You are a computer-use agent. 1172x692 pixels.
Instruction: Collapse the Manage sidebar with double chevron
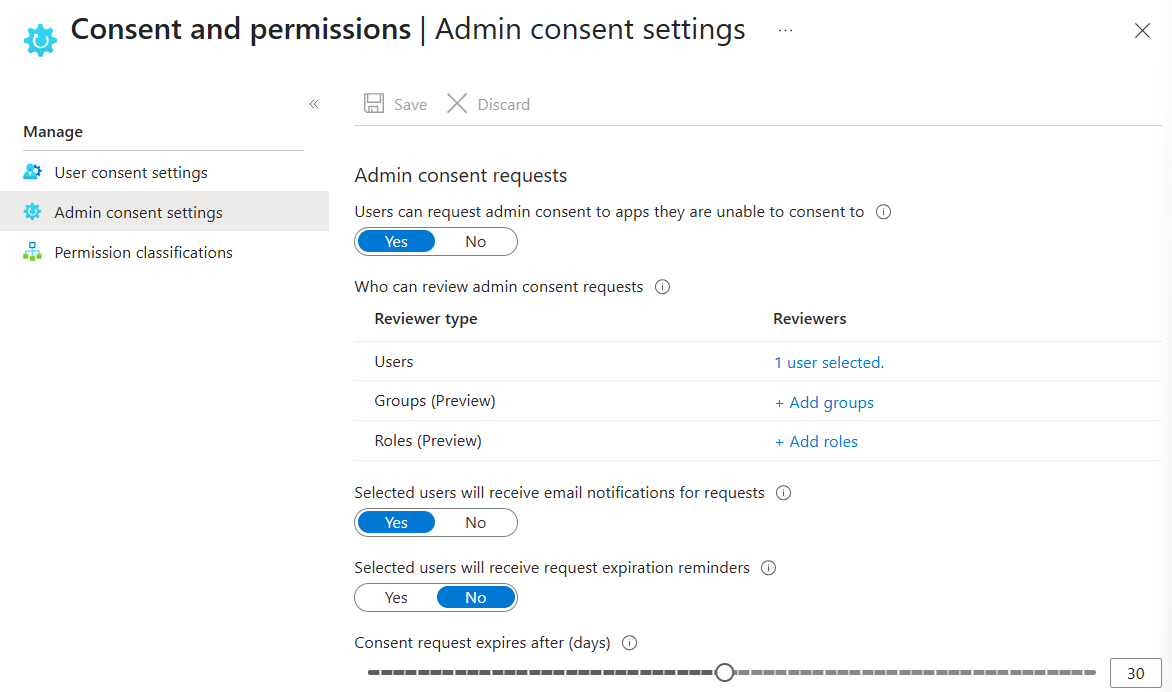point(313,103)
